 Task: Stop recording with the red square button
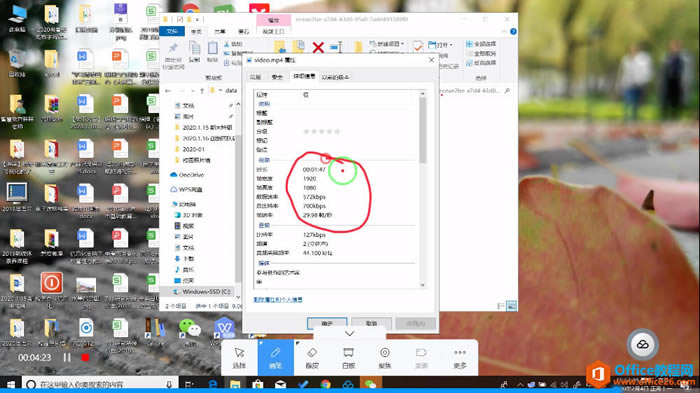coord(85,358)
